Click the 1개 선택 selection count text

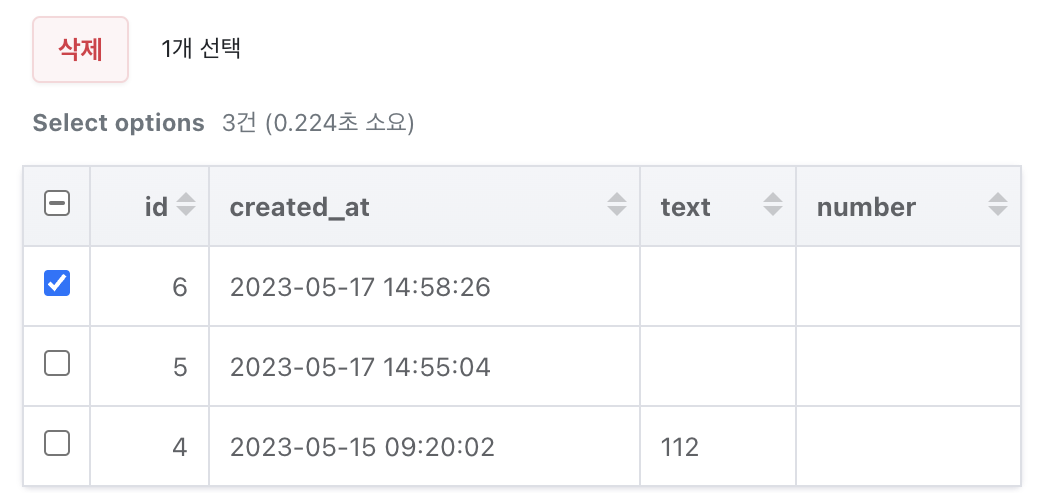click(201, 49)
